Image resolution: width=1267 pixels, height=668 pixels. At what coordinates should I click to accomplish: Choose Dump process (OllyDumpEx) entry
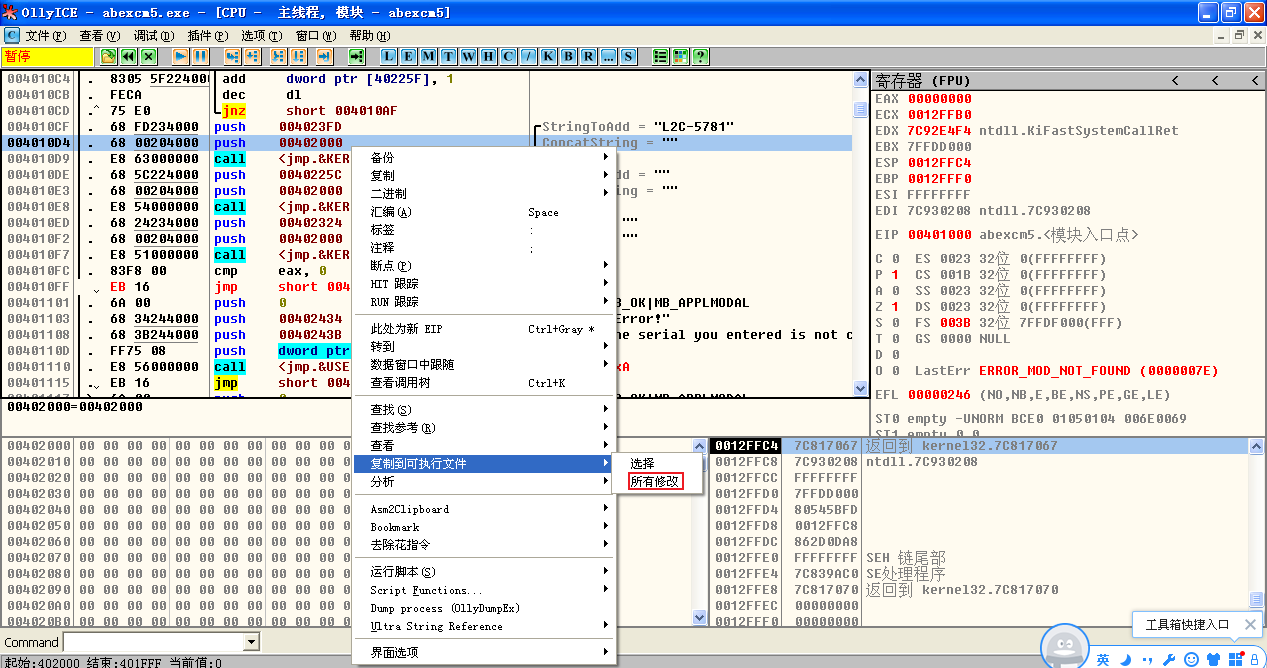tap(485, 608)
